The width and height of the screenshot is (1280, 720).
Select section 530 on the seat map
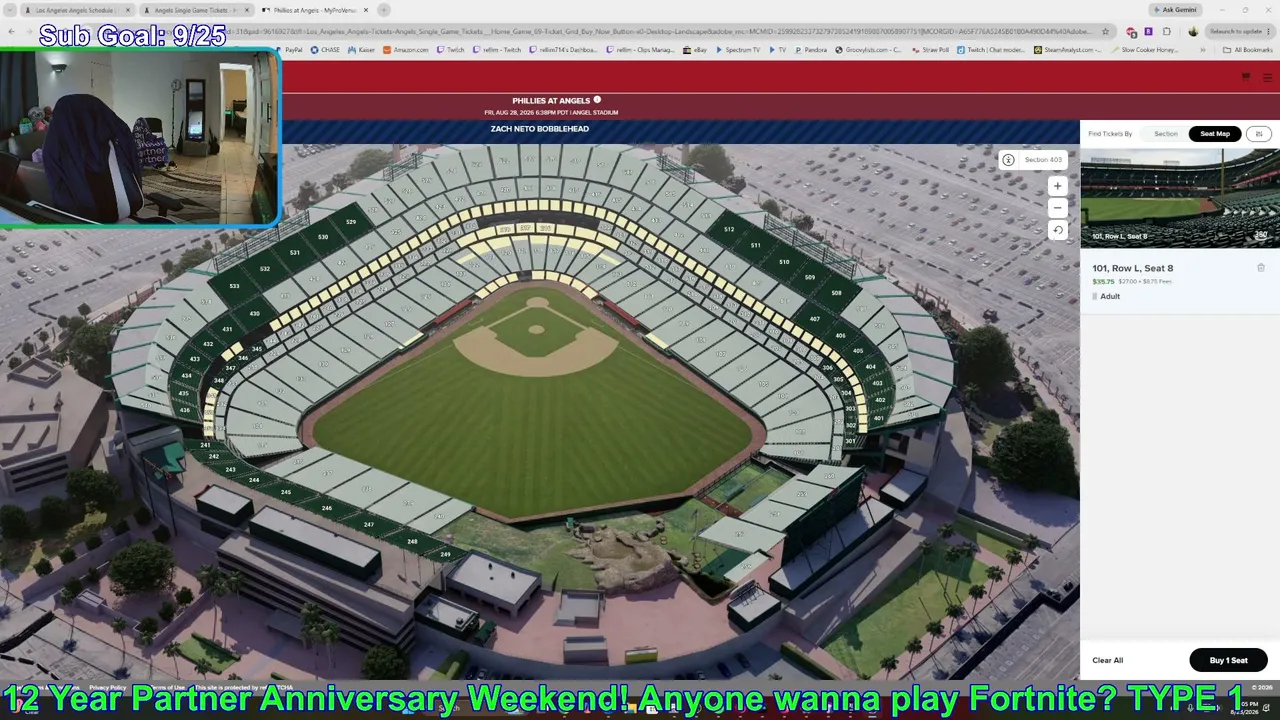click(323, 237)
